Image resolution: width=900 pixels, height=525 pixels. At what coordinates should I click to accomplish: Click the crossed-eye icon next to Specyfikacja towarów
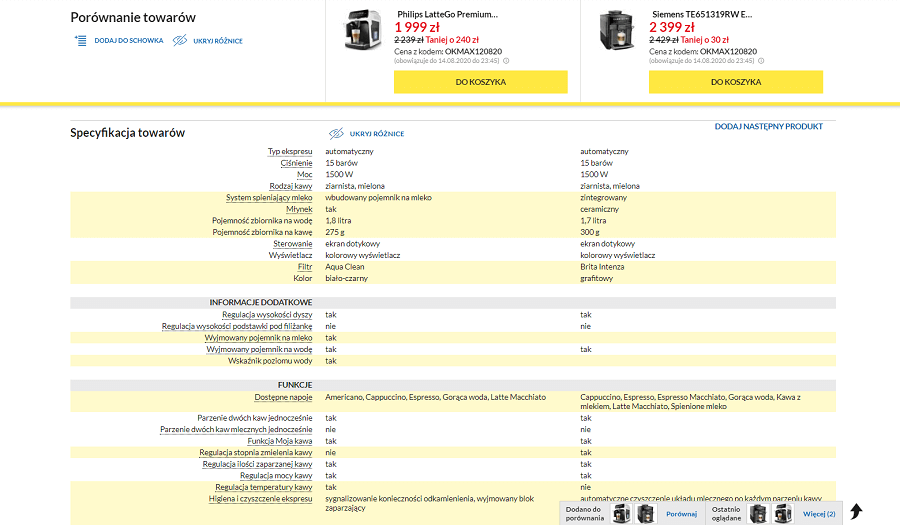coord(336,134)
